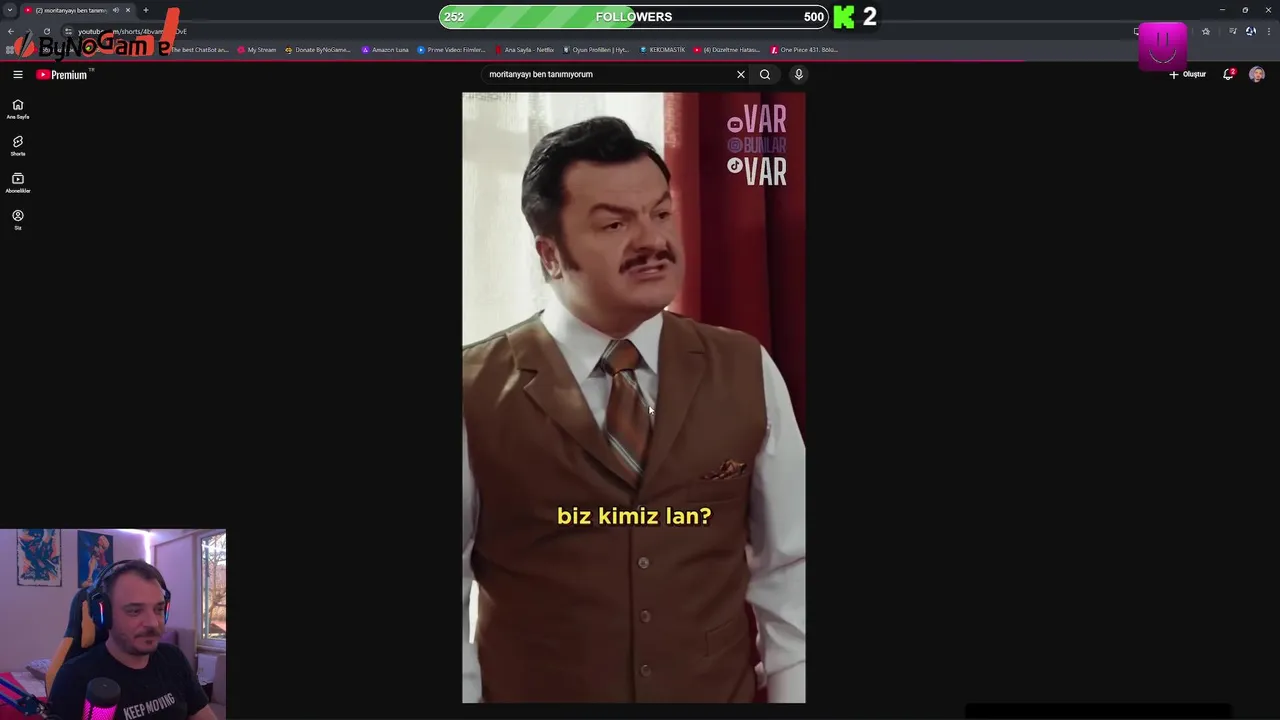Open YouTube notifications bell

tap(1228, 74)
